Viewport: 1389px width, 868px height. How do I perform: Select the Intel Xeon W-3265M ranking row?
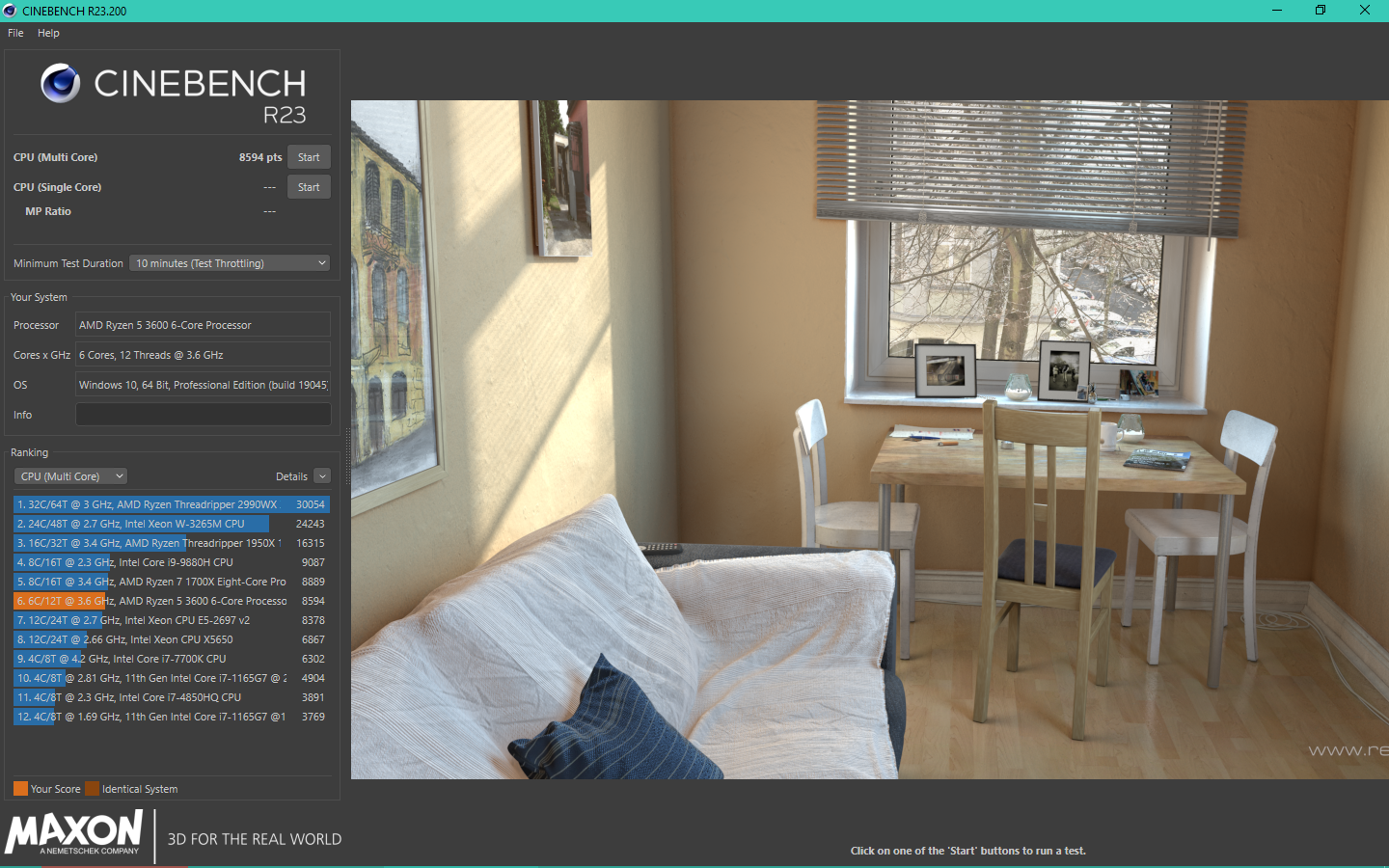coord(172,524)
